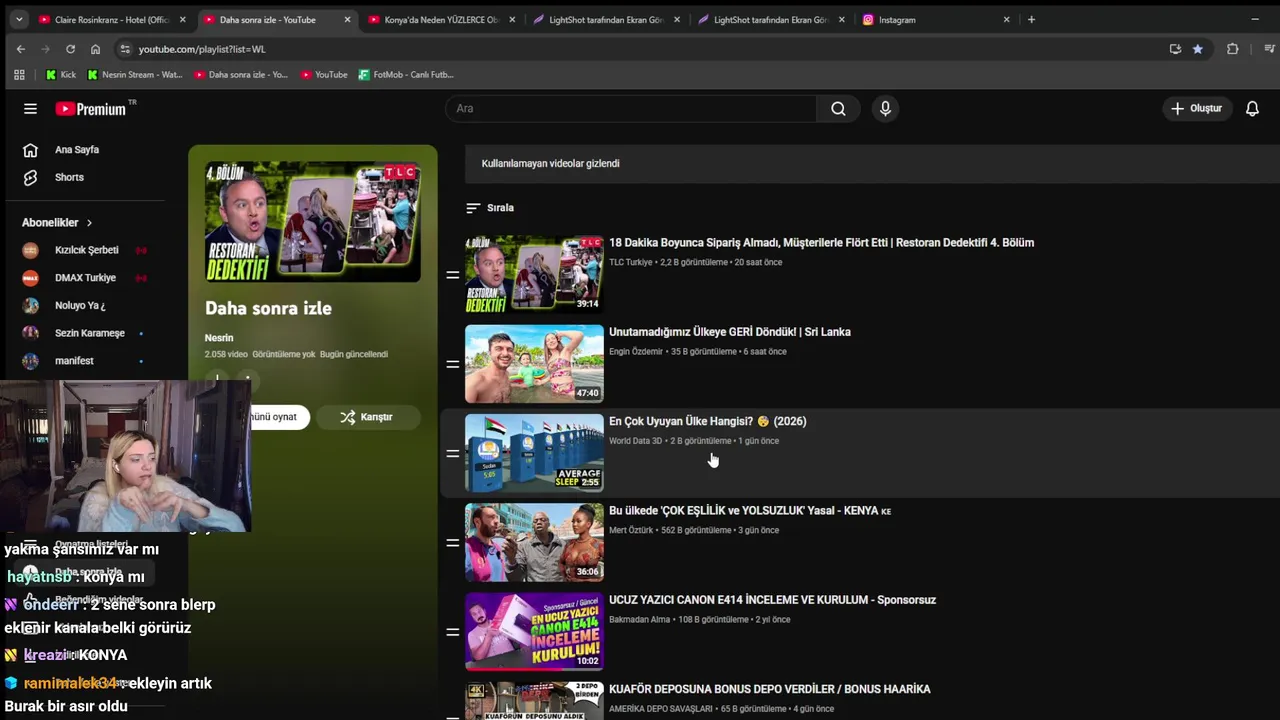Click title 'Unutamadığımız Ülkeye GERİ Döndük'
This screenshot has height=720, width=1280.
coord(730,332)
